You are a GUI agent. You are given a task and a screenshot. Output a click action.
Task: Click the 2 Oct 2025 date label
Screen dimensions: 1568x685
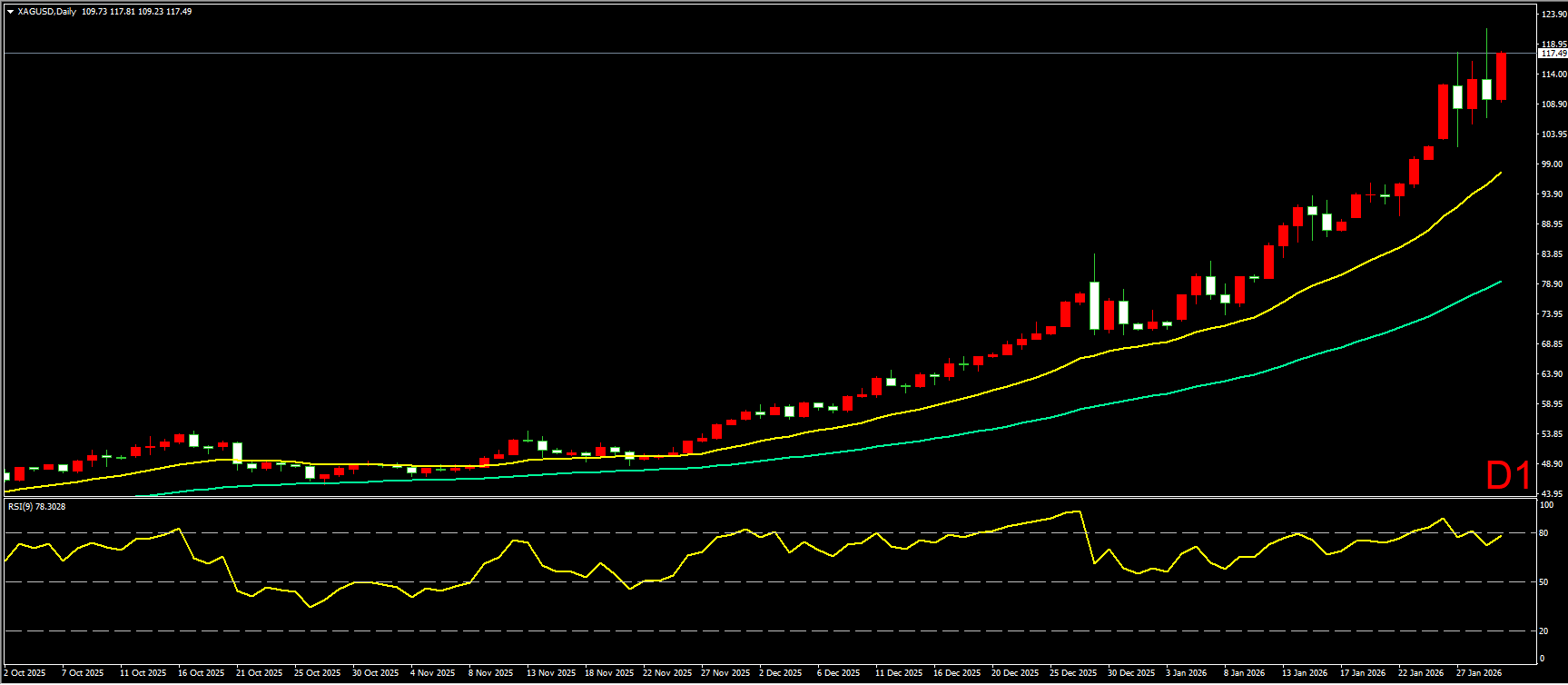tap(26, 673)
